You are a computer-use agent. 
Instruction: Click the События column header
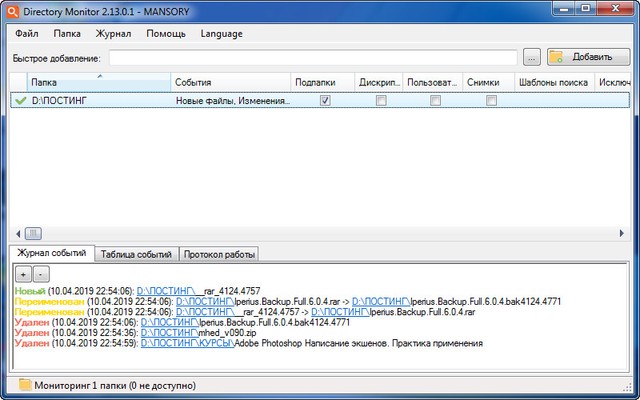tap(230, 82)
